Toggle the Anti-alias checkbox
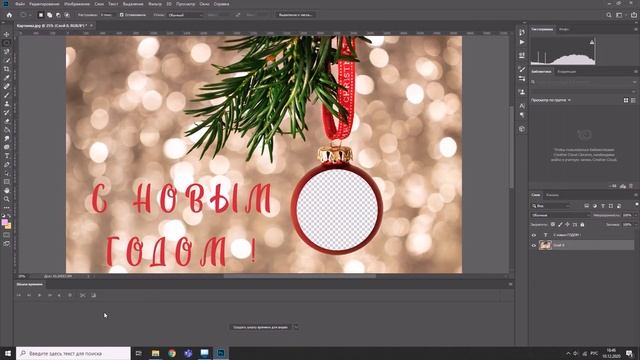 [x=121, y=15]
